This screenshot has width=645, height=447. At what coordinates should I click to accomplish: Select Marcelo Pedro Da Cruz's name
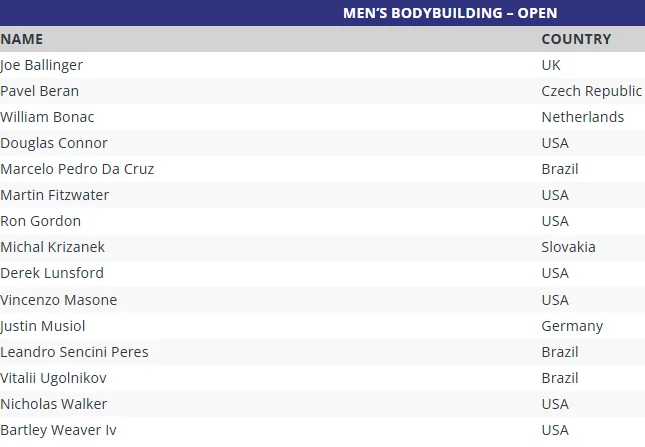coord(77,169)
